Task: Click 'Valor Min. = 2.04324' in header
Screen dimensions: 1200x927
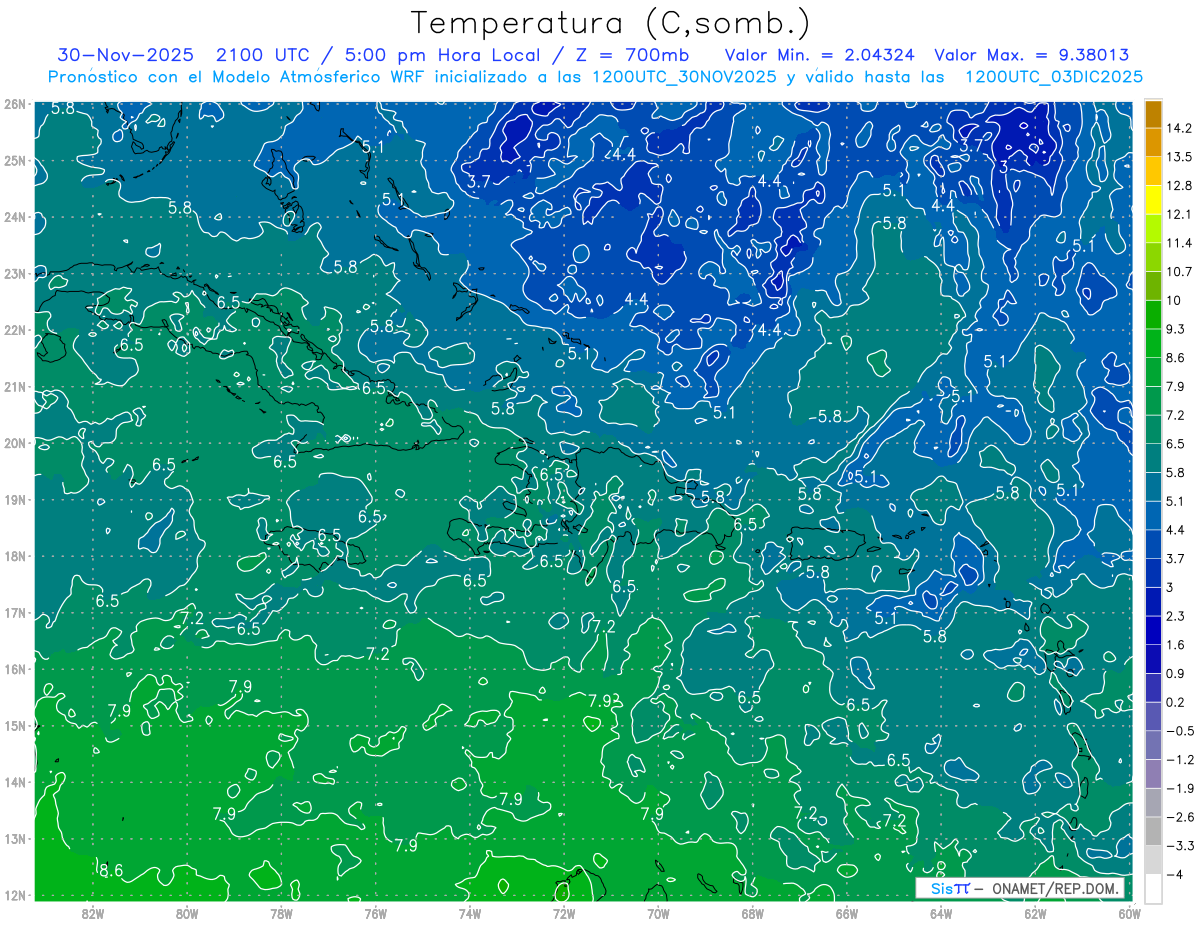Action: coord(818,55)
